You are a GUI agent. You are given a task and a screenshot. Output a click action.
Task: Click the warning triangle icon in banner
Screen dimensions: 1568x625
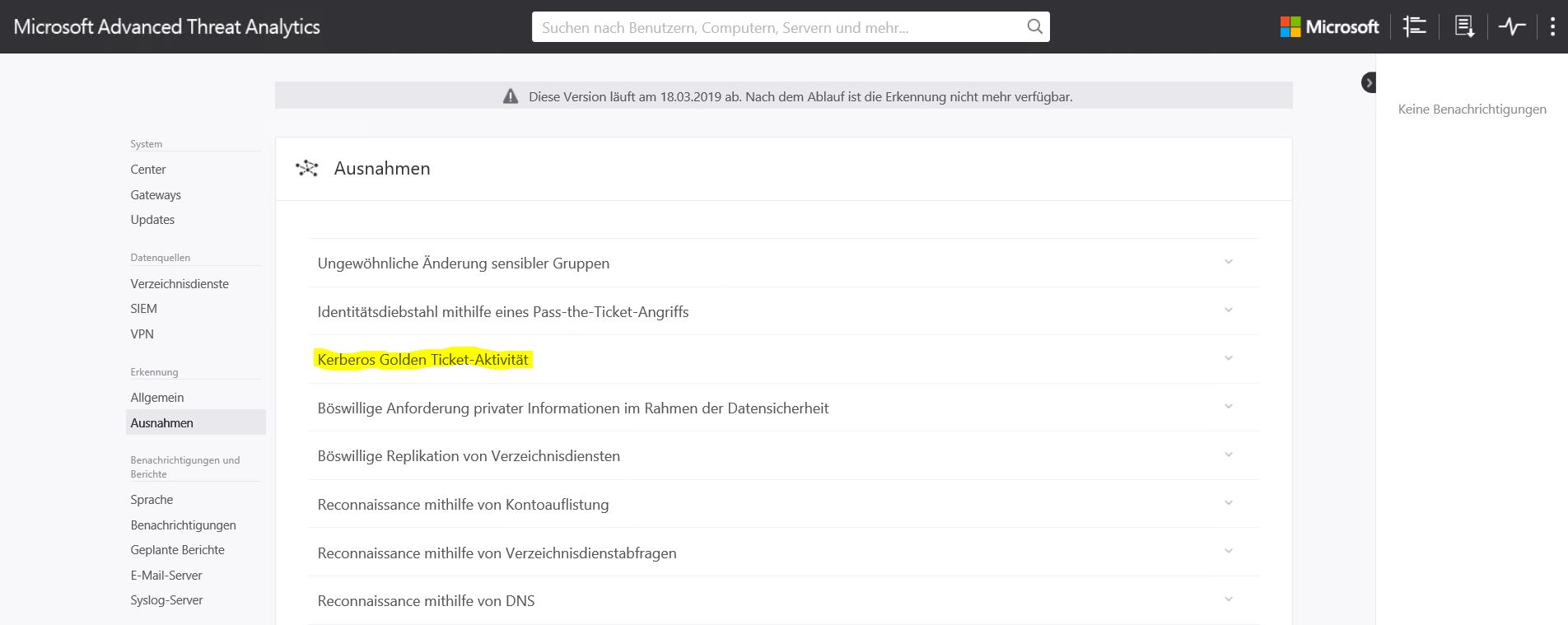coord(511,96)
